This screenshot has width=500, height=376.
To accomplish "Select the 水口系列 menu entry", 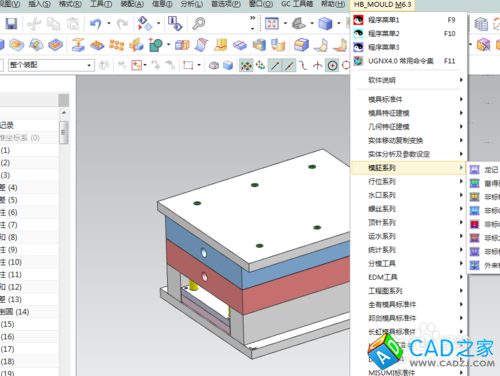I will [410, 195].
